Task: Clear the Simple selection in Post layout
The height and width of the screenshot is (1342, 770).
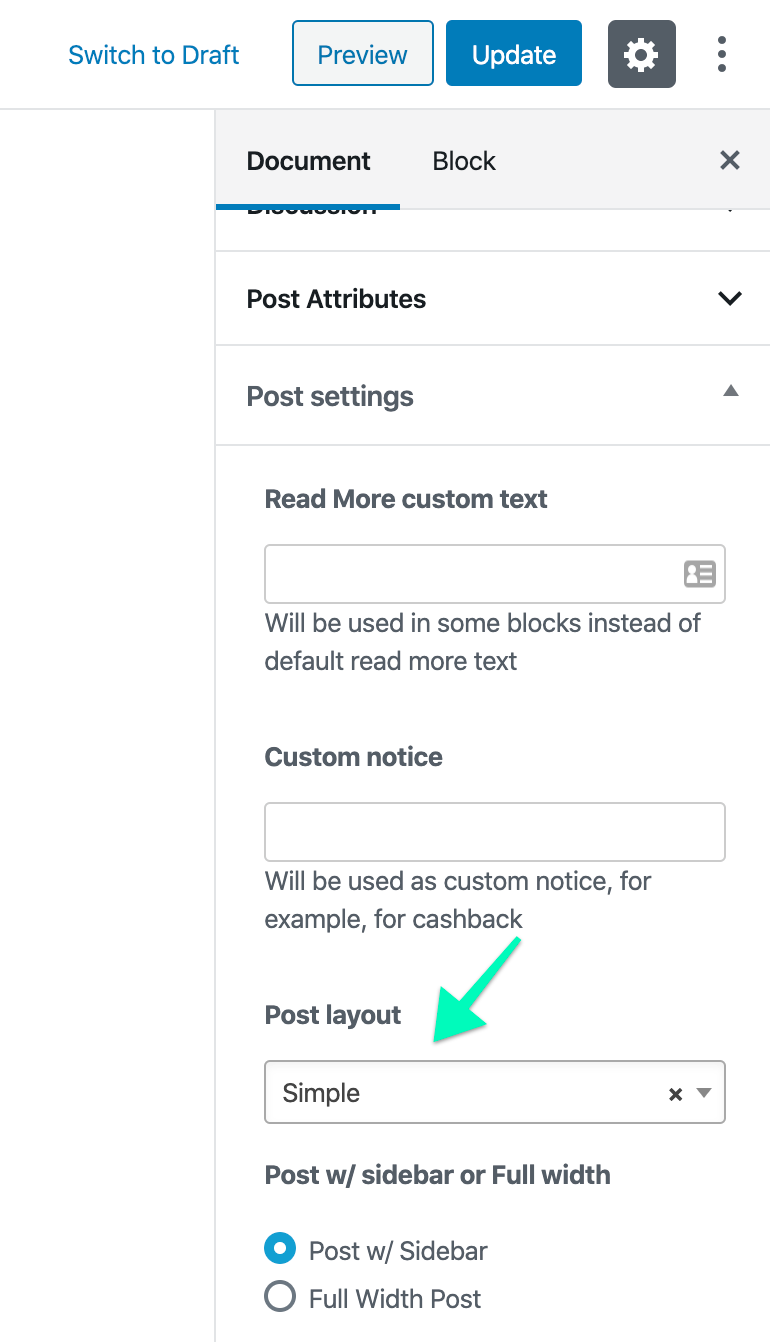Action: (676, 1094)
